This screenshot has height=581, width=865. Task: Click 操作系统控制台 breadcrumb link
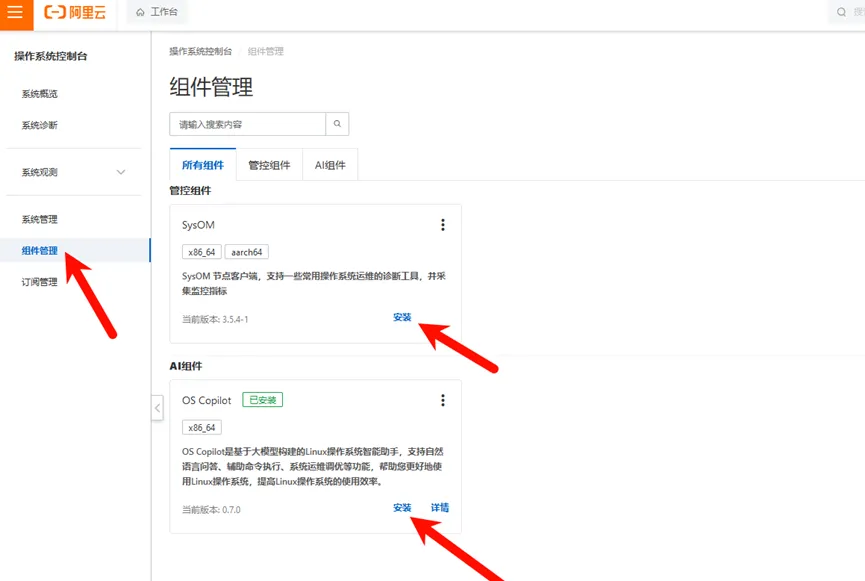pos(201,51)
